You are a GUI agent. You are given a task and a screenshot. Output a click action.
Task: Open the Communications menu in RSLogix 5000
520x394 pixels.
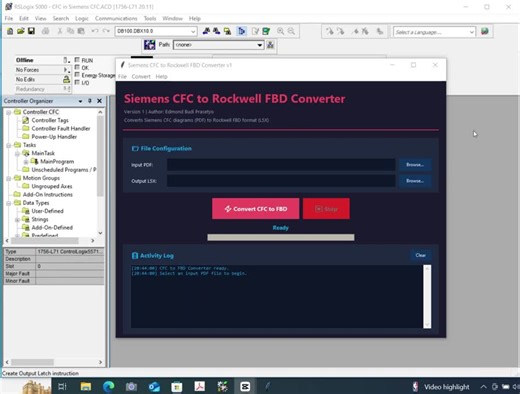(116, 18)
